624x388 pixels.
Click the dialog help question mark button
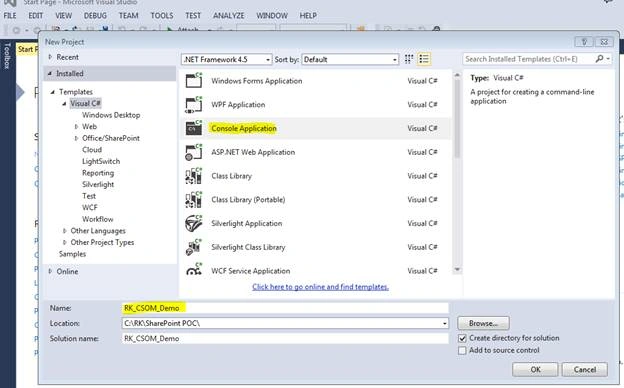584,42
